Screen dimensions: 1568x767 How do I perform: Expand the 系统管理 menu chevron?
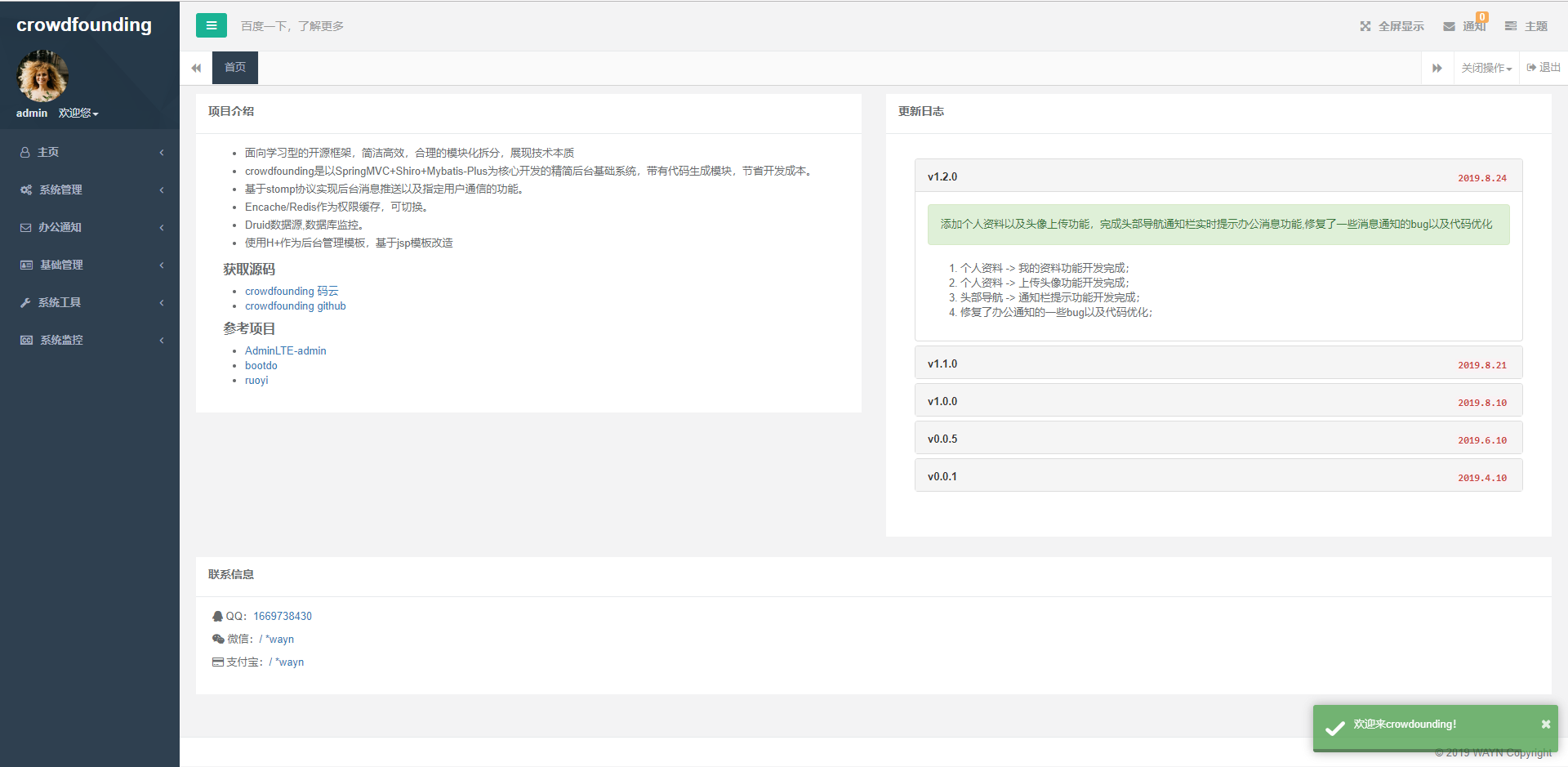click(162, 190)
